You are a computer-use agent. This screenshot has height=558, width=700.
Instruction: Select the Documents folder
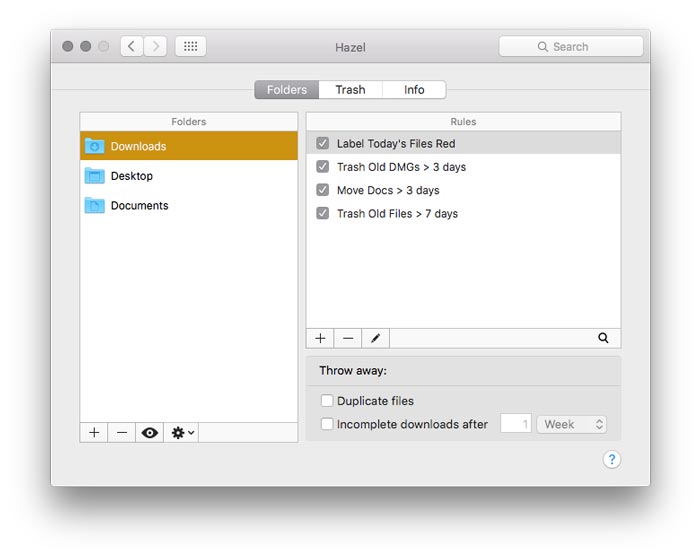189,205
